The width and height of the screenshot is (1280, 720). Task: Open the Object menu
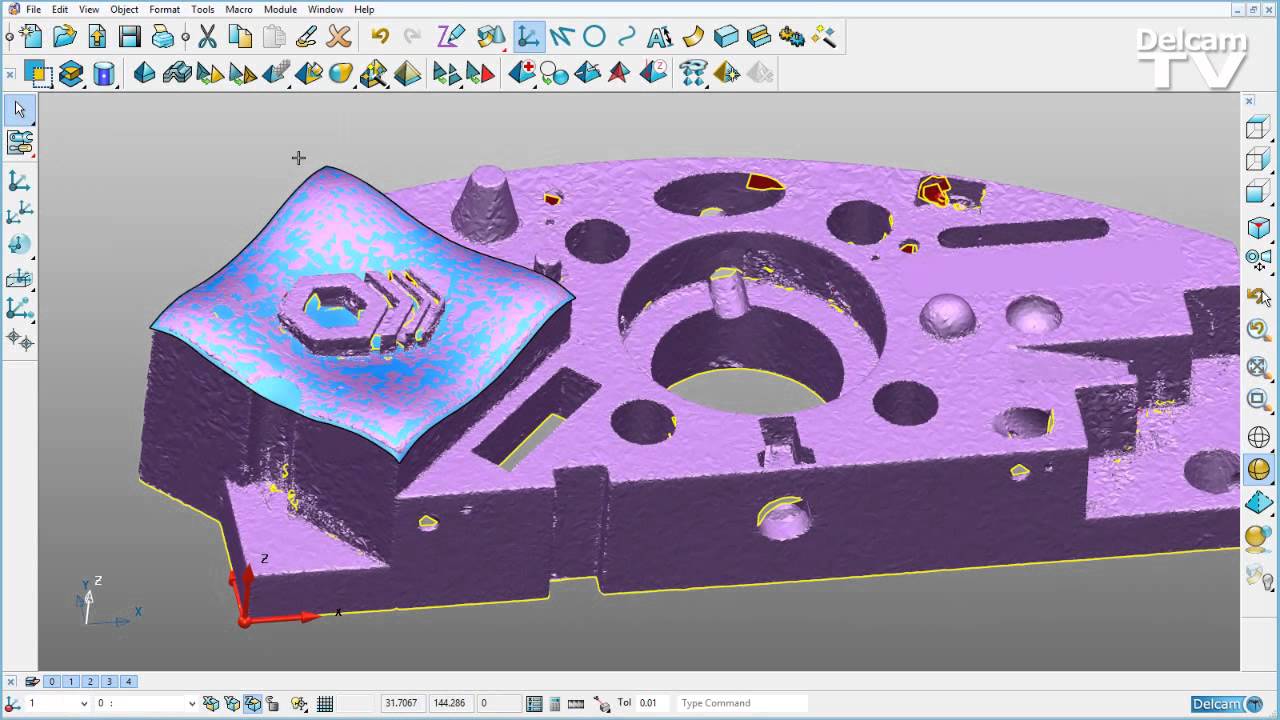coord(124,9)
